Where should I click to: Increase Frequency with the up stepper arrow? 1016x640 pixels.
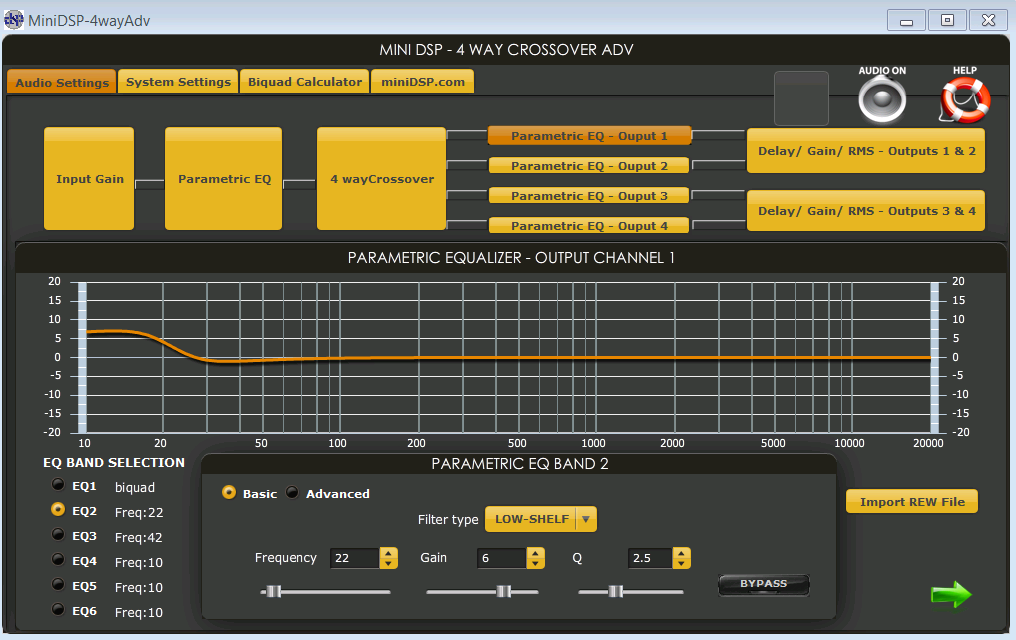(x=389, y=553)
